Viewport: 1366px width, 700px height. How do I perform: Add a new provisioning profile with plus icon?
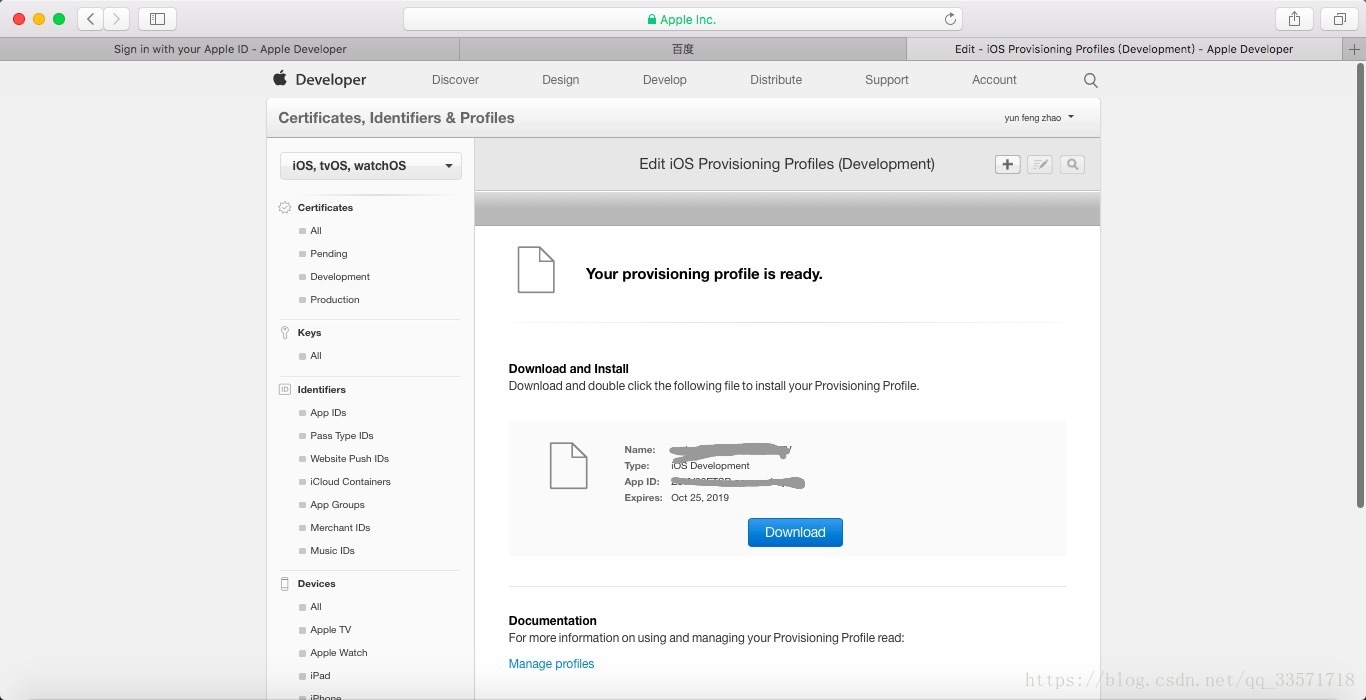click(x=1007, y=165)
